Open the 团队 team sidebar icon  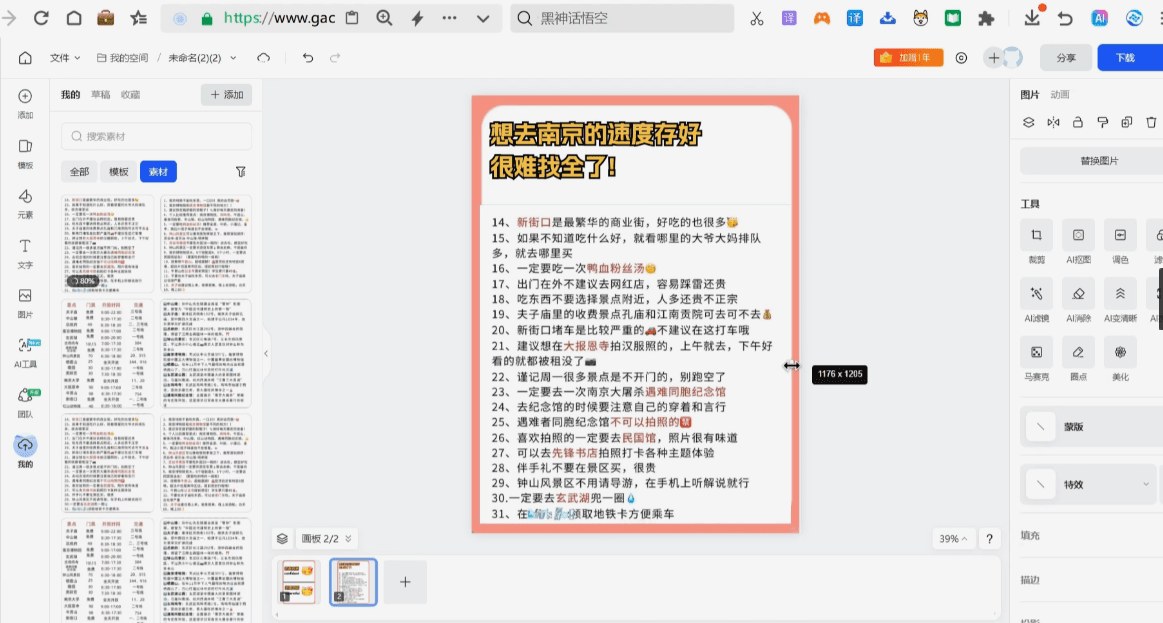[25, 401]
